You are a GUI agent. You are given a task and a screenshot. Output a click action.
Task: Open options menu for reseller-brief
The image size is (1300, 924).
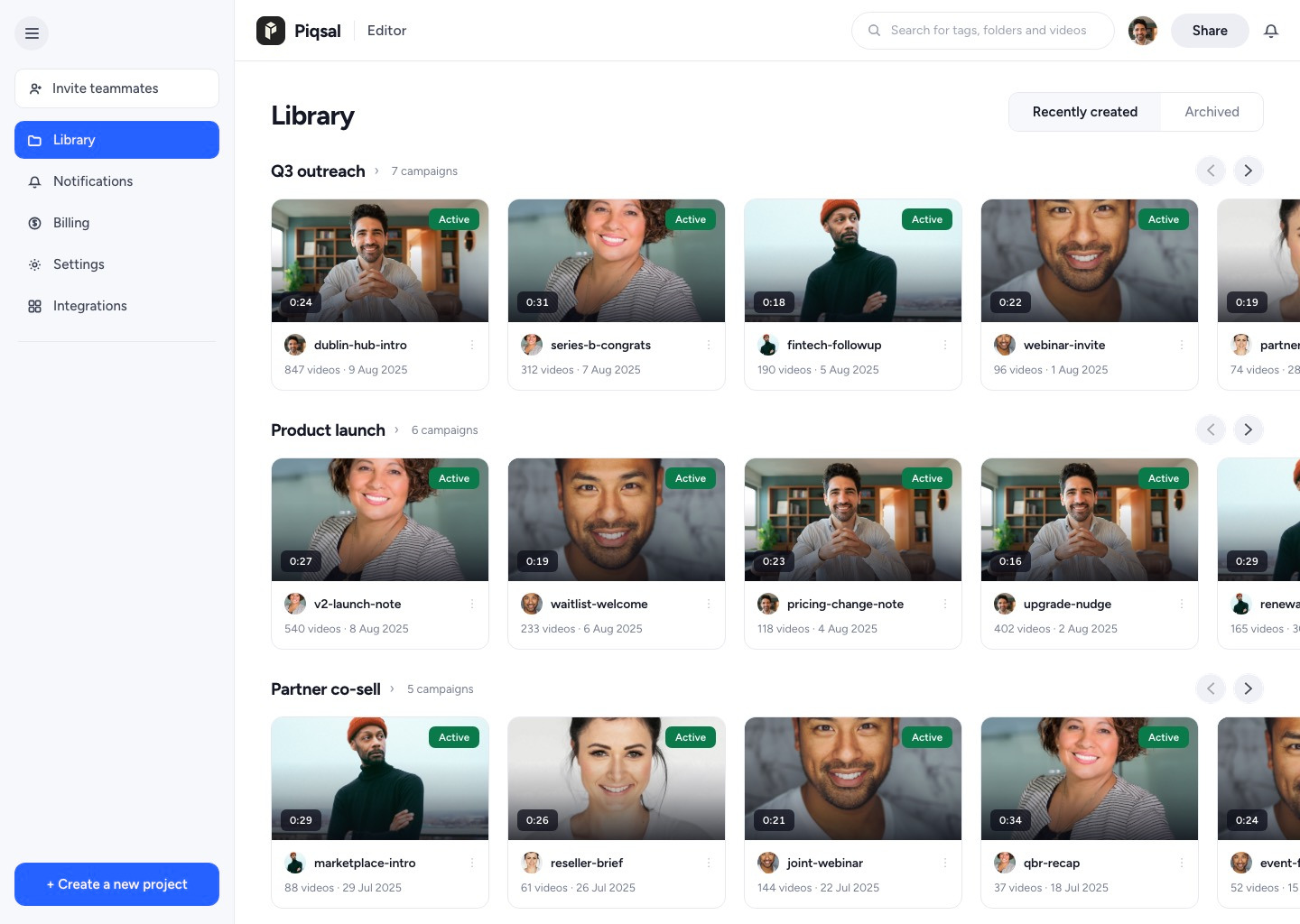[x=709, y=863]
